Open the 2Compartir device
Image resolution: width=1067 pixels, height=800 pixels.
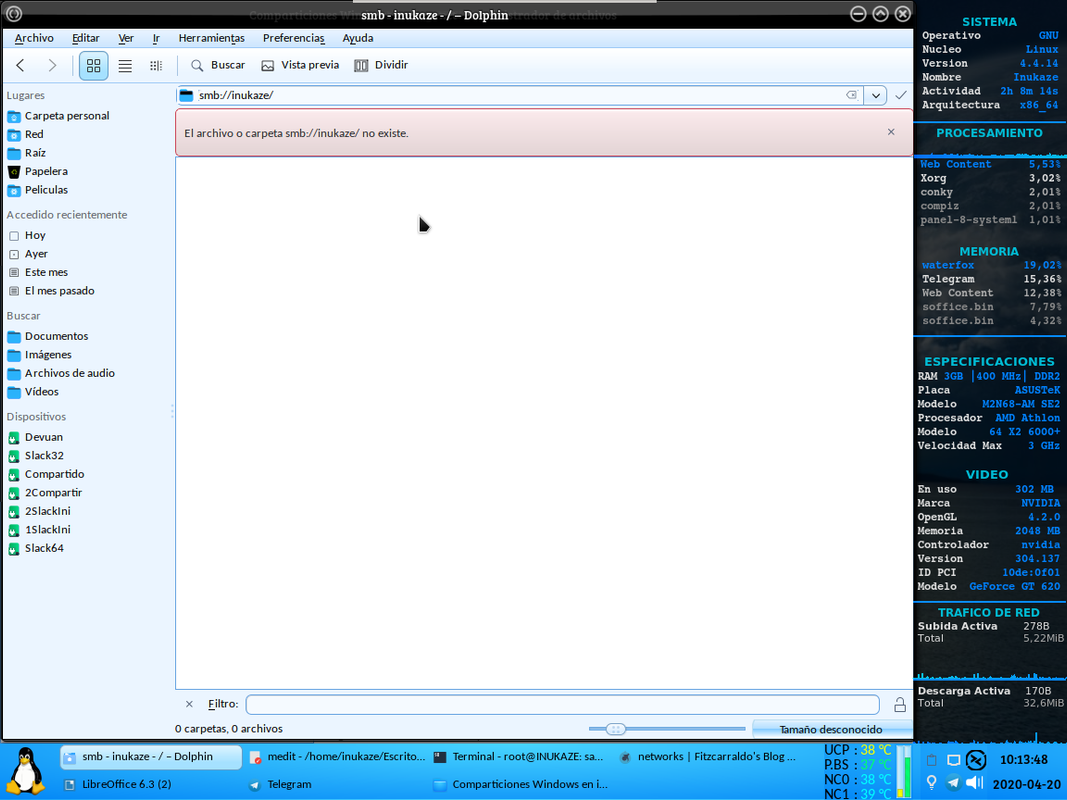click(44, 493)
